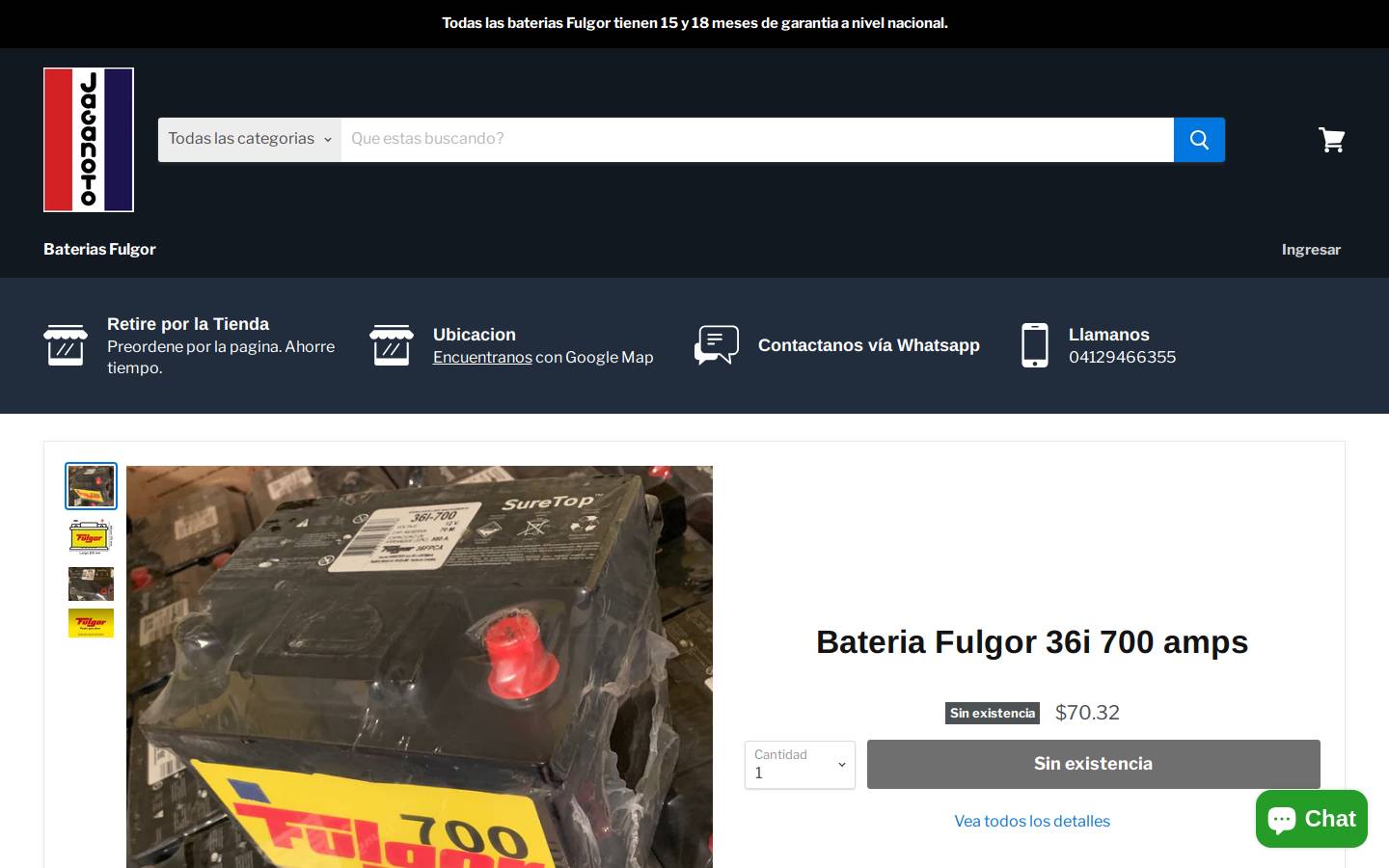Viewport: 1389px width, 868px height.
Task: Click the store icon beside Retire por la Tienda
Action: tap(66, 345)
